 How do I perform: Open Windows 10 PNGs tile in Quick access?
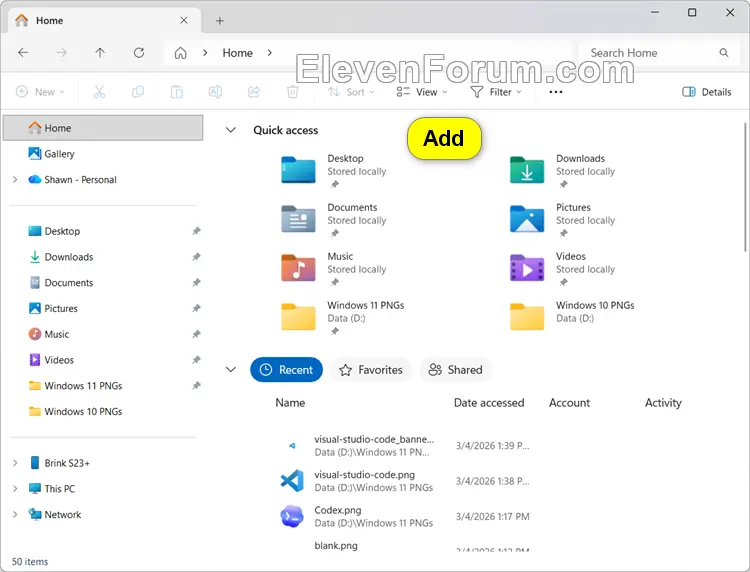click(x=573, y=316)
